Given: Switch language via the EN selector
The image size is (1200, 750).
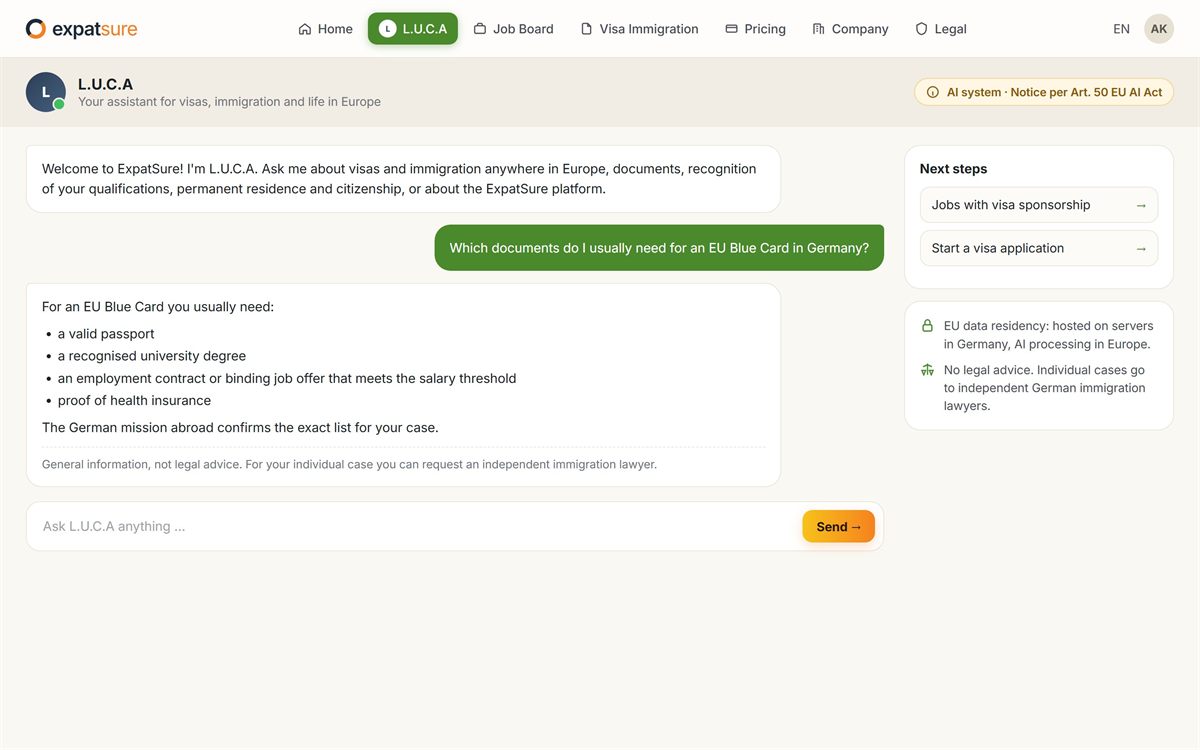Looking at the screenshot, I should 1122,29.
